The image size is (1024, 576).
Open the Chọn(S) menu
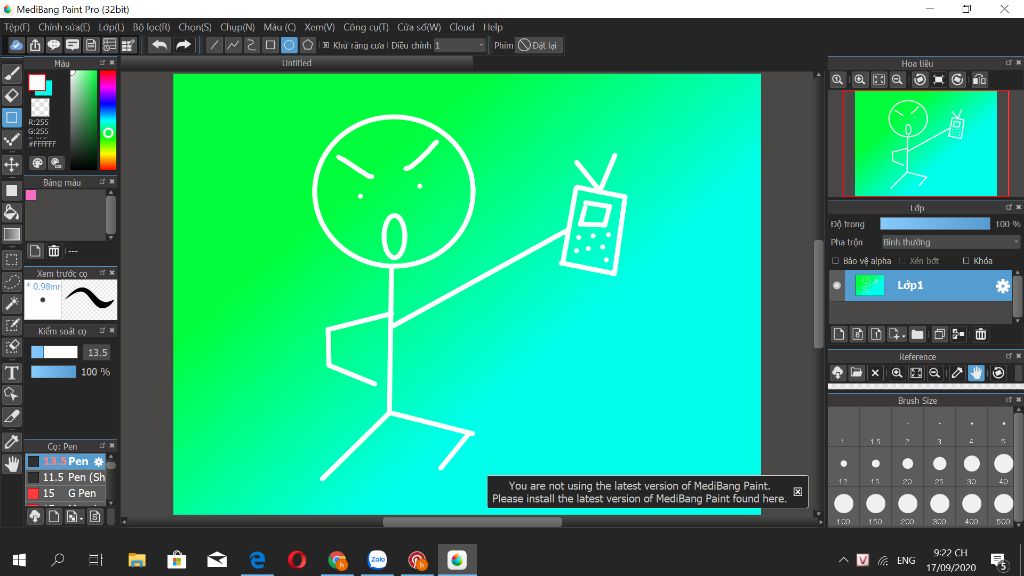tap(195, 27)
